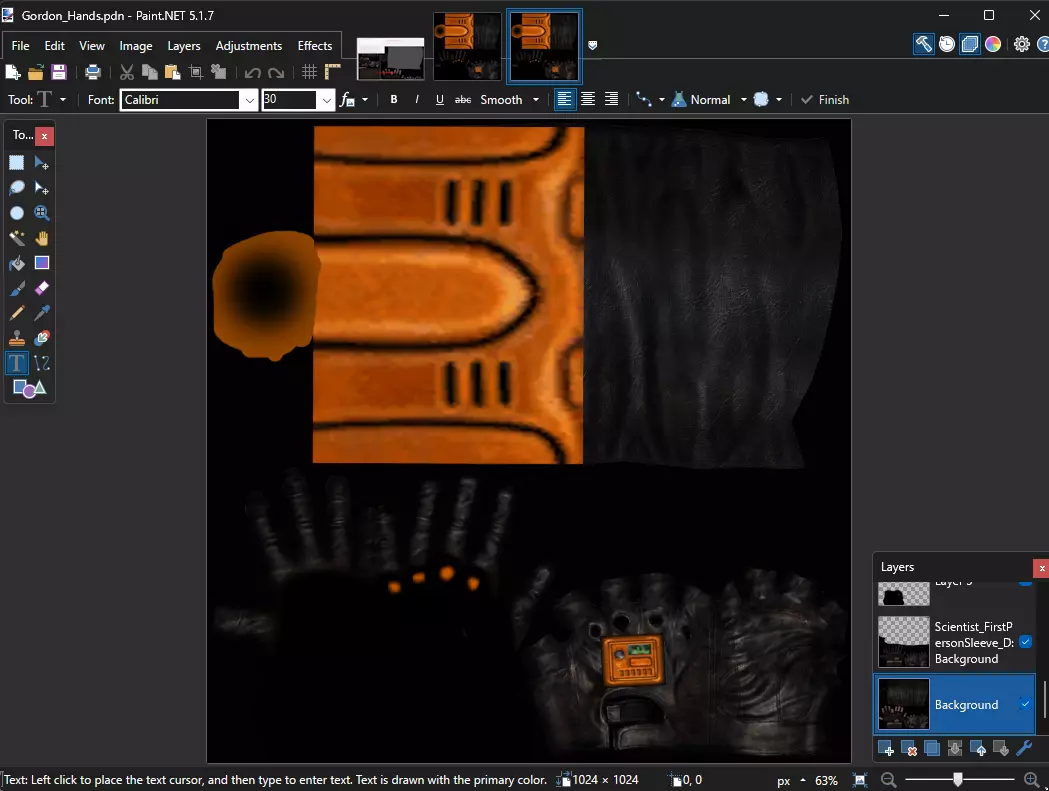Click the Duplicate Layer icon
Screen dimensions: 1049x791
coord(931,748)
